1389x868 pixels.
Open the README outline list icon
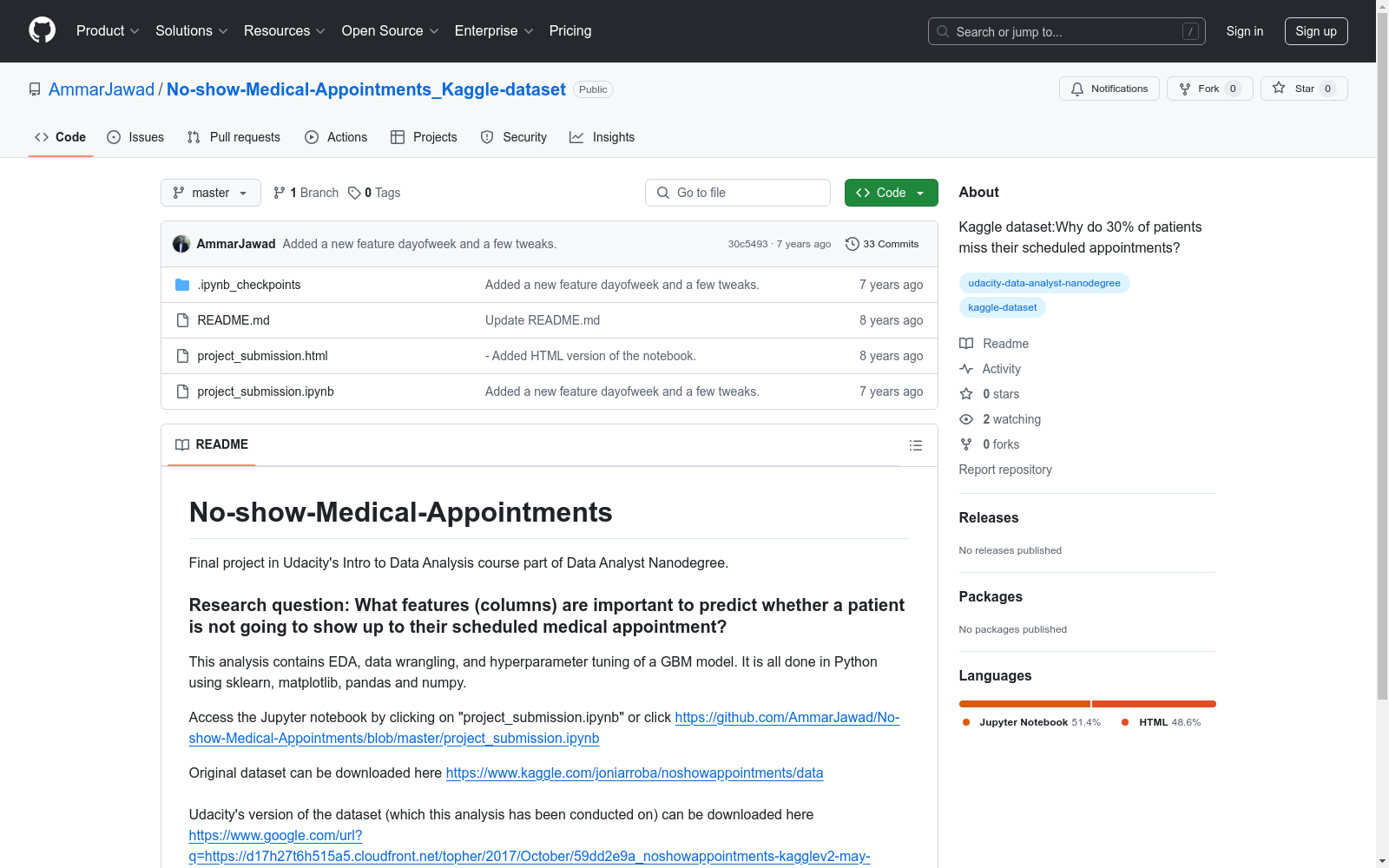pos(916,445)
